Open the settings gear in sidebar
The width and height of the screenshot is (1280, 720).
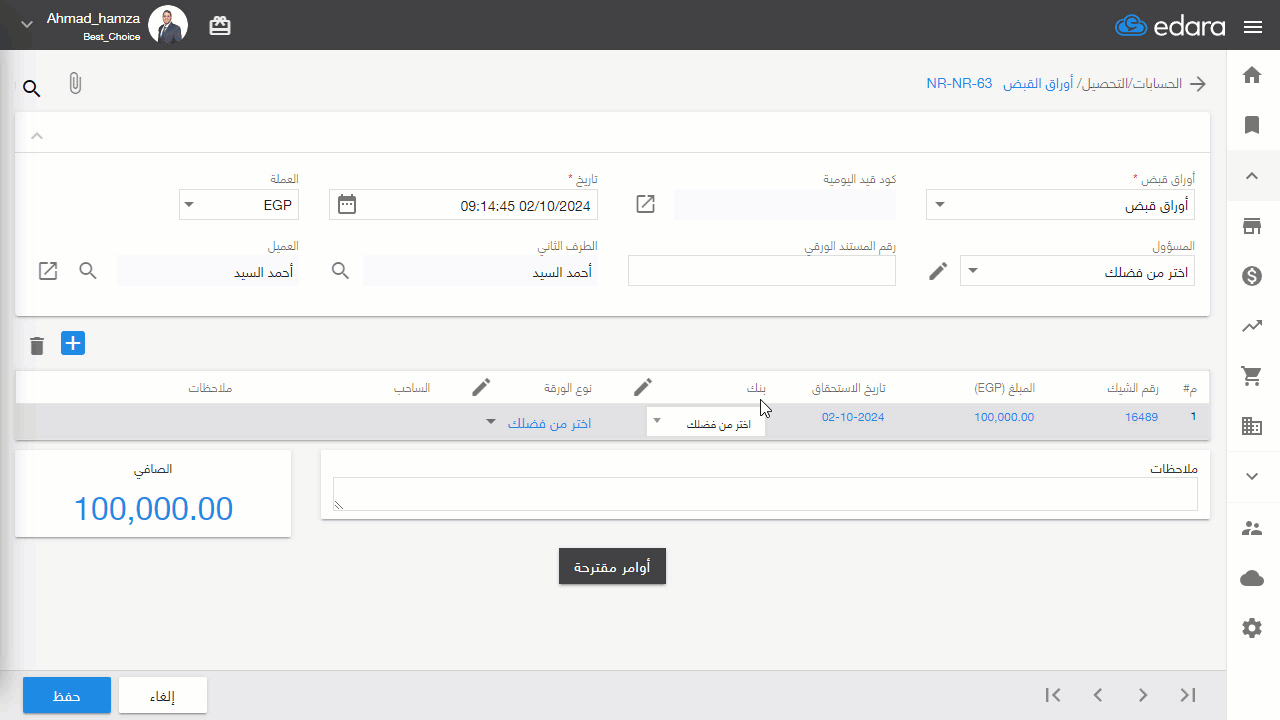(x=1252, y=628)
